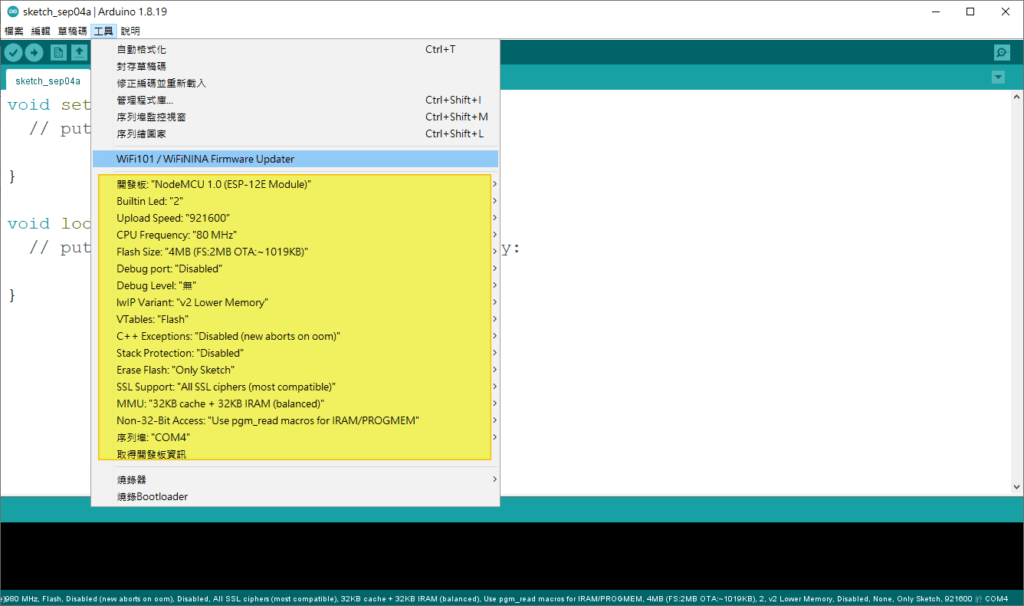Image resolution: width=1024 pixels, height=606 pixels.
Task: Click the New sketch toolbar icon
Action: 59,53
